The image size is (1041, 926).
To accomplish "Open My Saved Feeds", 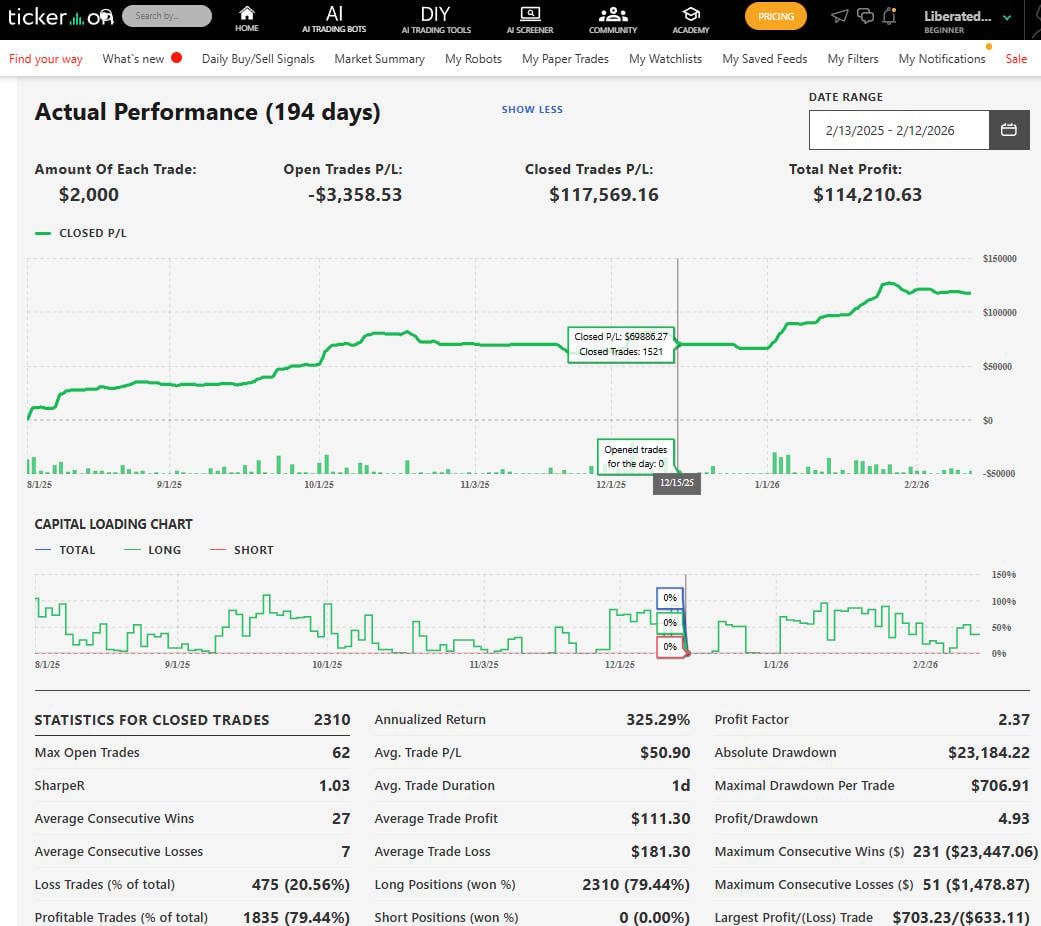I will click(764, 58).
